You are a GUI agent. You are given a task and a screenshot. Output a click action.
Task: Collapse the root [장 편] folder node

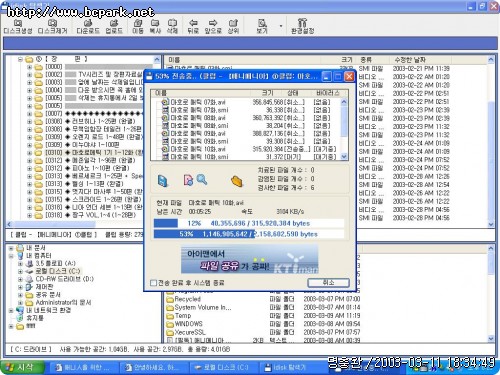21,59
